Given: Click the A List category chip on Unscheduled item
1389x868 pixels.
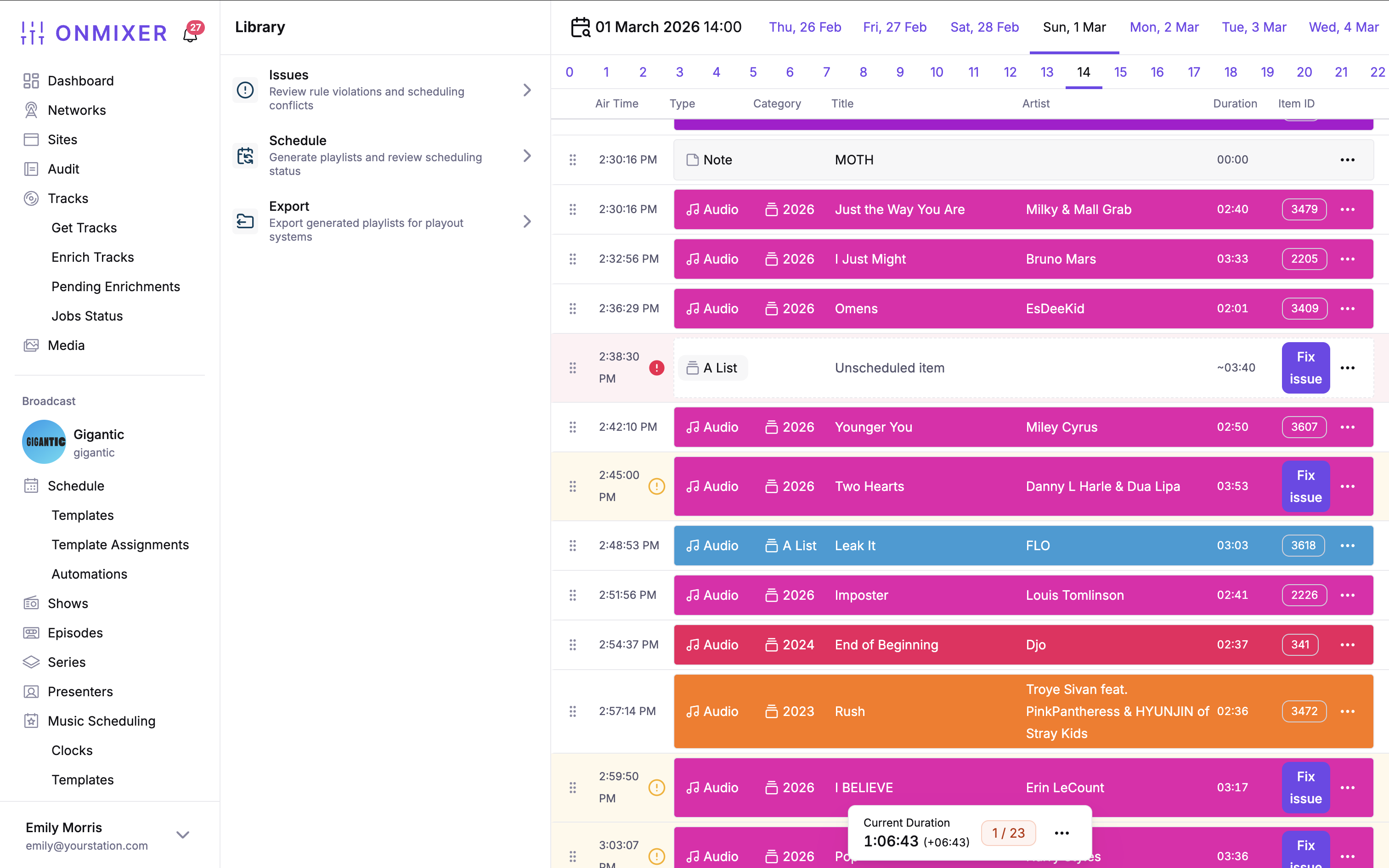Looking at the screenshot, I should [712, 368].
